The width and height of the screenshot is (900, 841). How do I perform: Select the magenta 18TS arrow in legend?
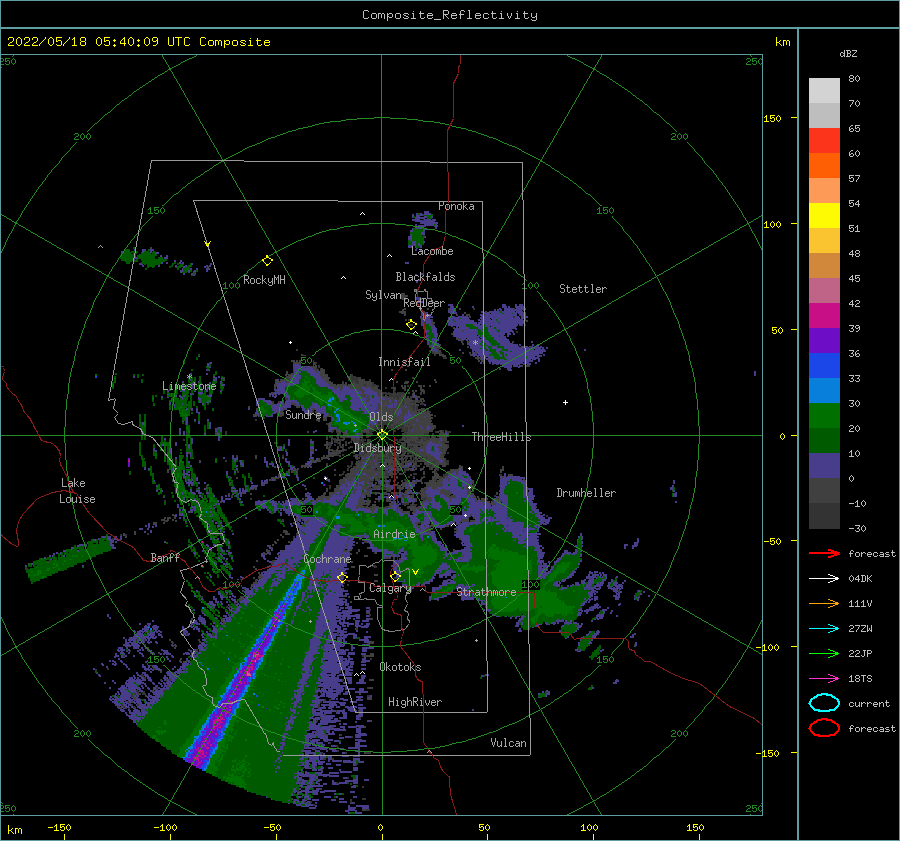824,679
